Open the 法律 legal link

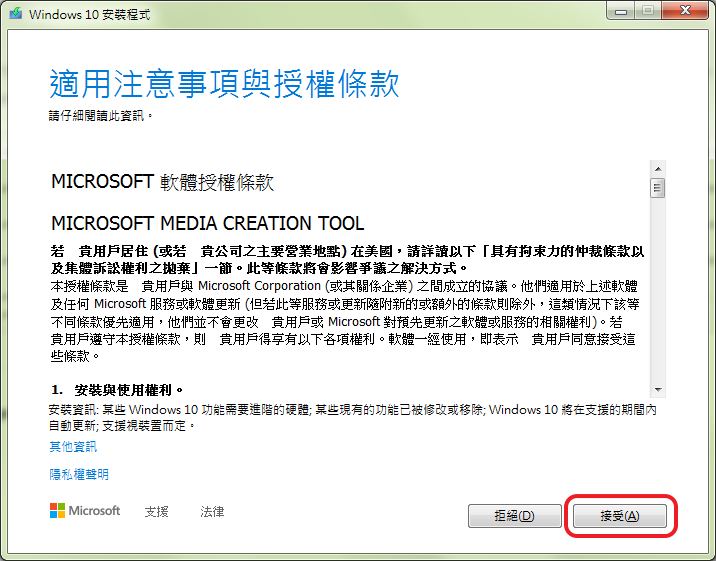click(x=212, y=512)
